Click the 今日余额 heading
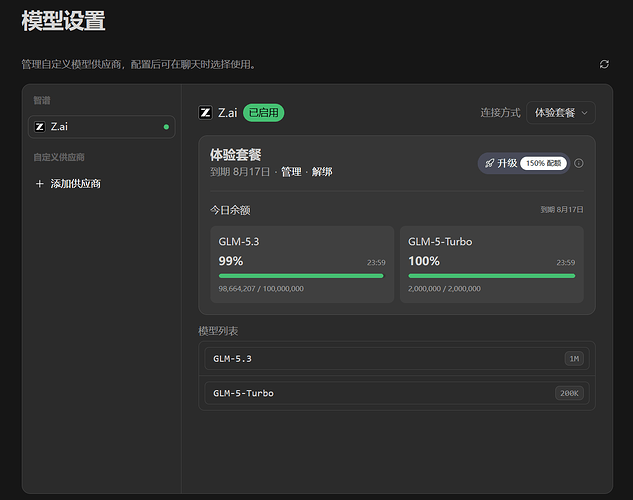 [x=230, y=210]
